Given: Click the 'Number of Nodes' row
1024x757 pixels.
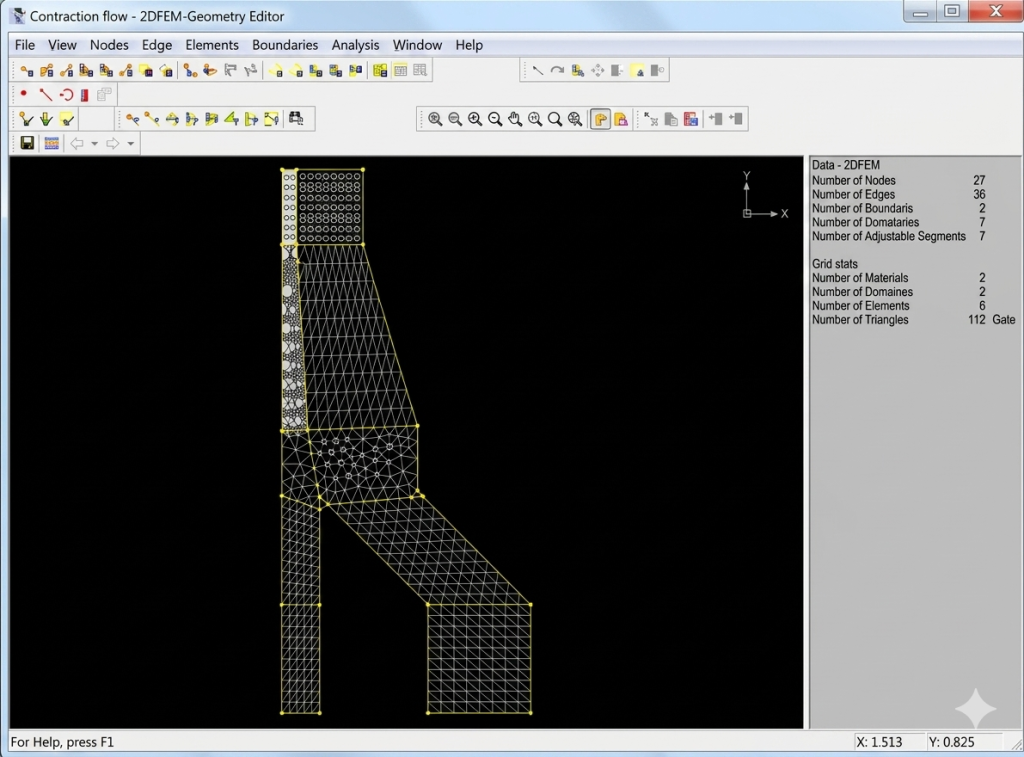Looking at the screenshot, I should point(899,180).
